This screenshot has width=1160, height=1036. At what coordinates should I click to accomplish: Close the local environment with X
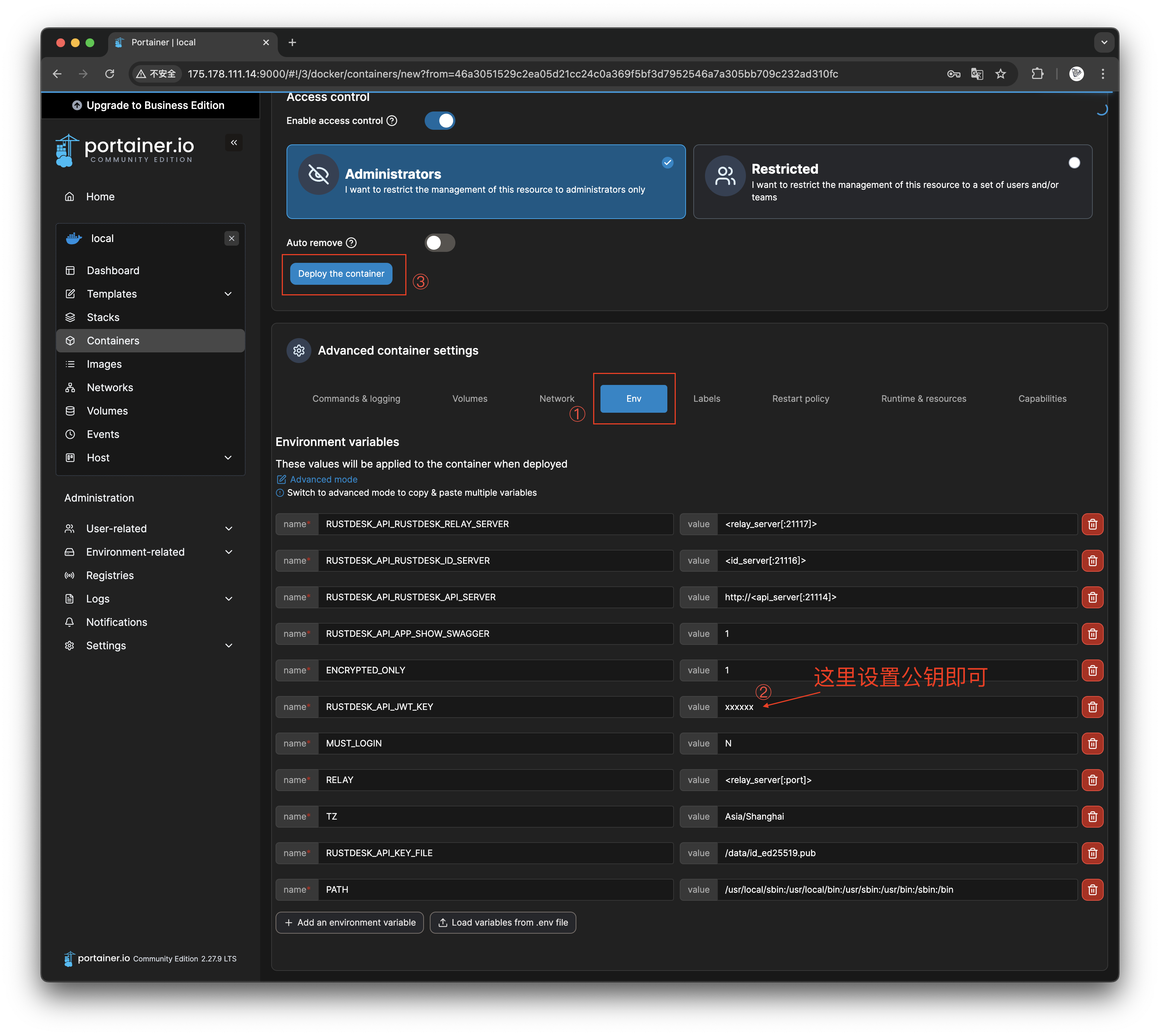pos(232,238)
